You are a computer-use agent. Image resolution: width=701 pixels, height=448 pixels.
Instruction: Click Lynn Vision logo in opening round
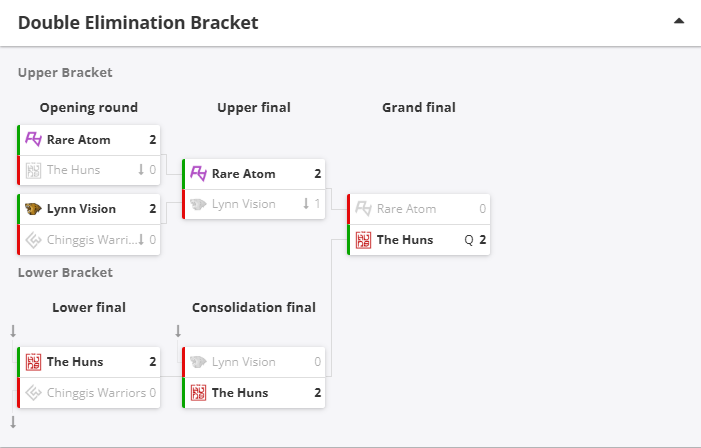click(34, 209)
